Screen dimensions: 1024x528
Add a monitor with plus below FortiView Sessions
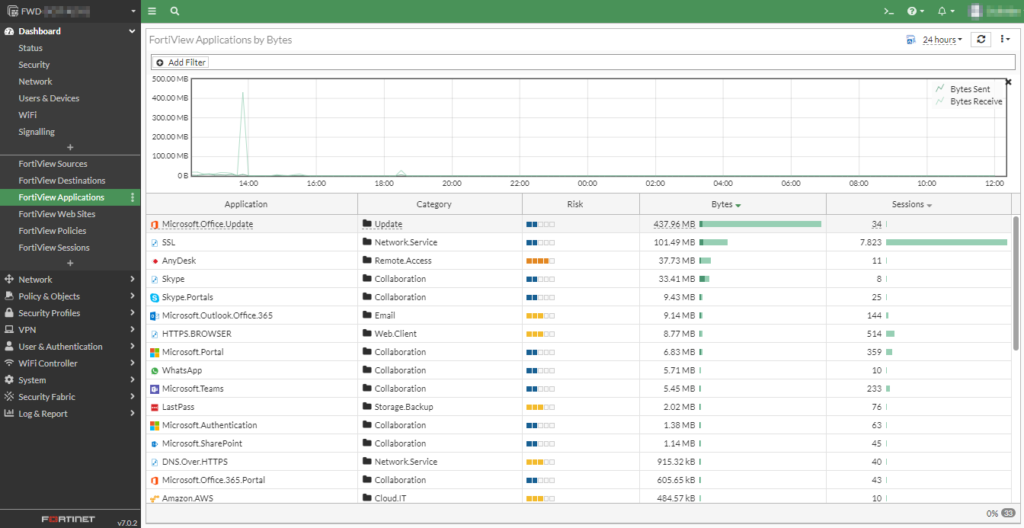click(71, 263)
